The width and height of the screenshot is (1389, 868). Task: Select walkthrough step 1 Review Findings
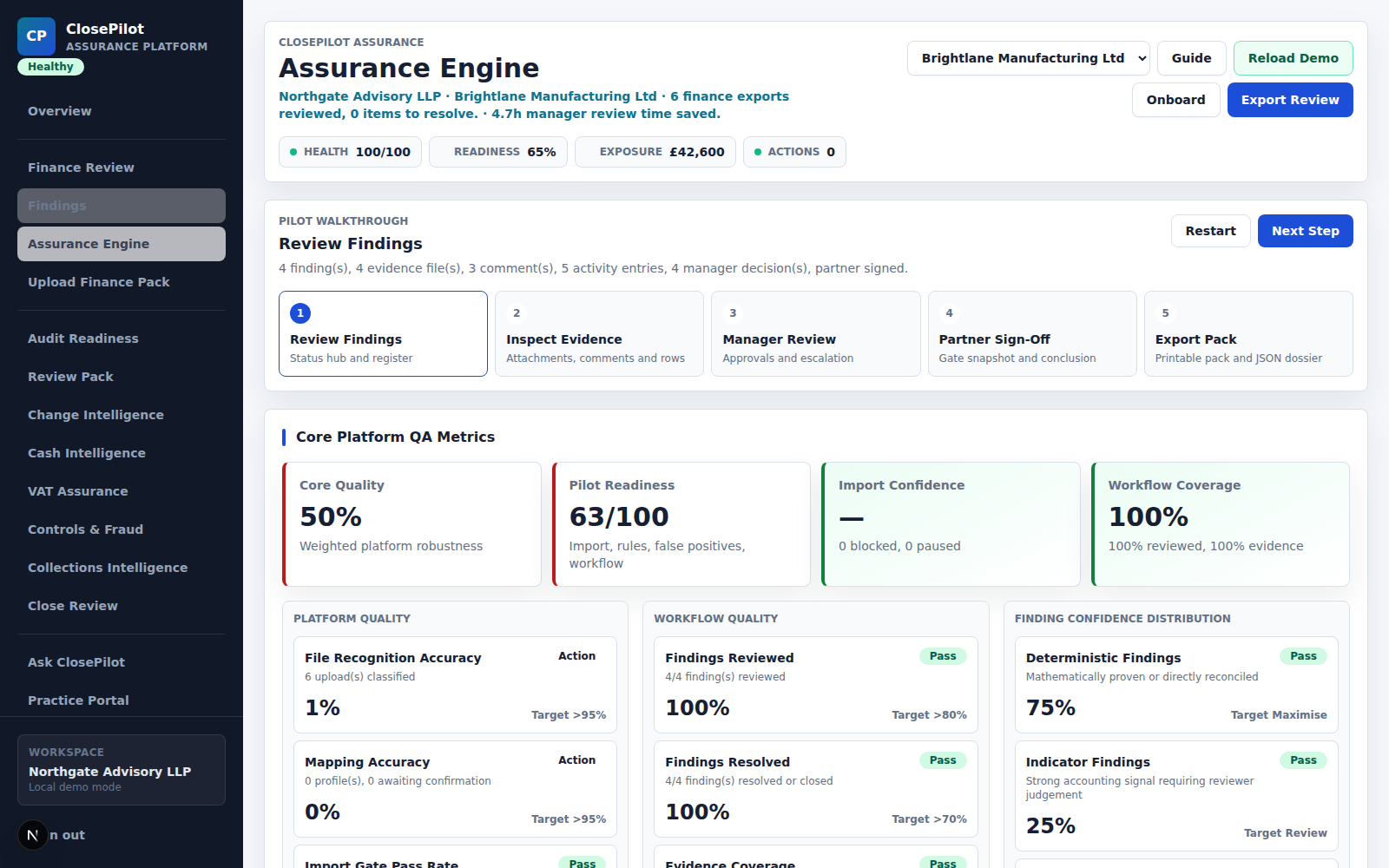point(383,333)
